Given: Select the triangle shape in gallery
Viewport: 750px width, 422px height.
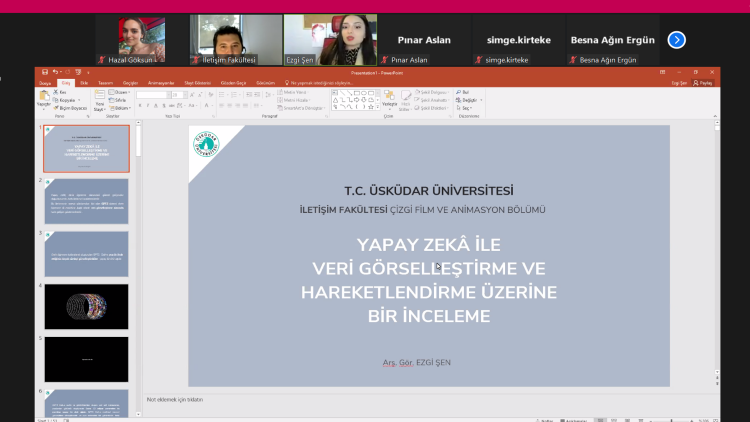Looking at the screenshot, I should point(335,100).
